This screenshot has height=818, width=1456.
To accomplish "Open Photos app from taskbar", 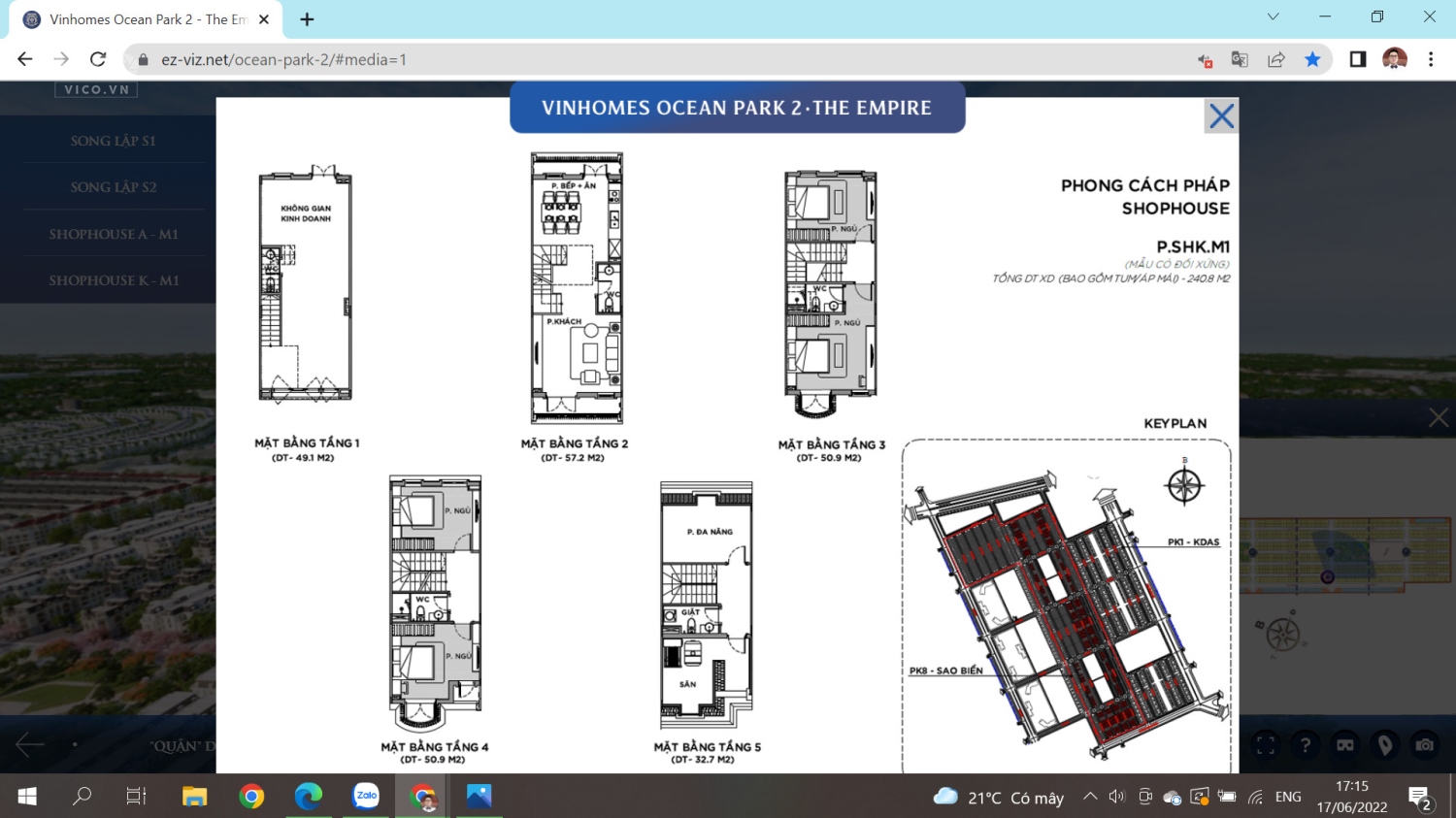I will click(x=479, y=797).
